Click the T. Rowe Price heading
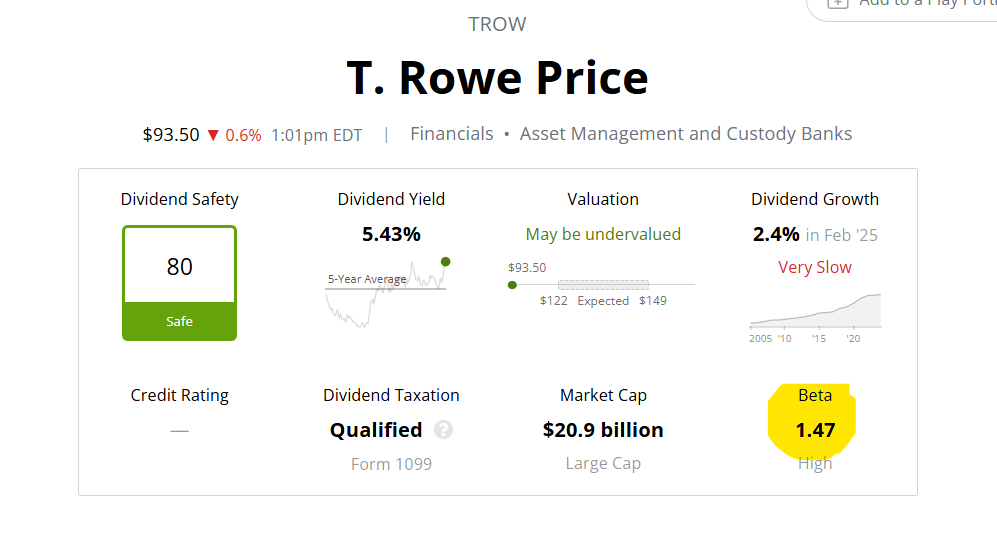The width and height of the screenshot is (997, 538). click(x=497, y=78)
